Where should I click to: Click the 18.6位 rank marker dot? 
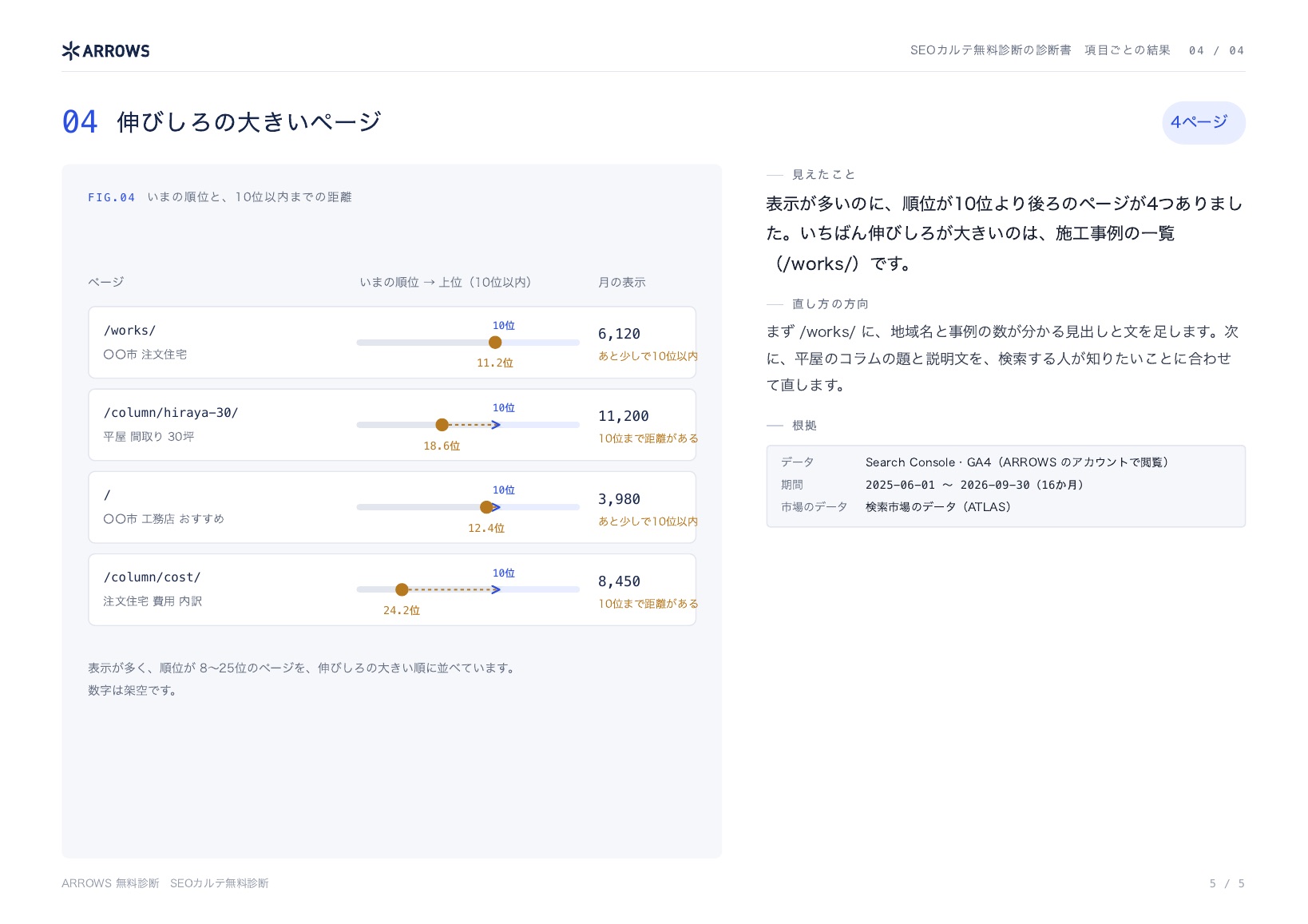(x=442, y=425)
